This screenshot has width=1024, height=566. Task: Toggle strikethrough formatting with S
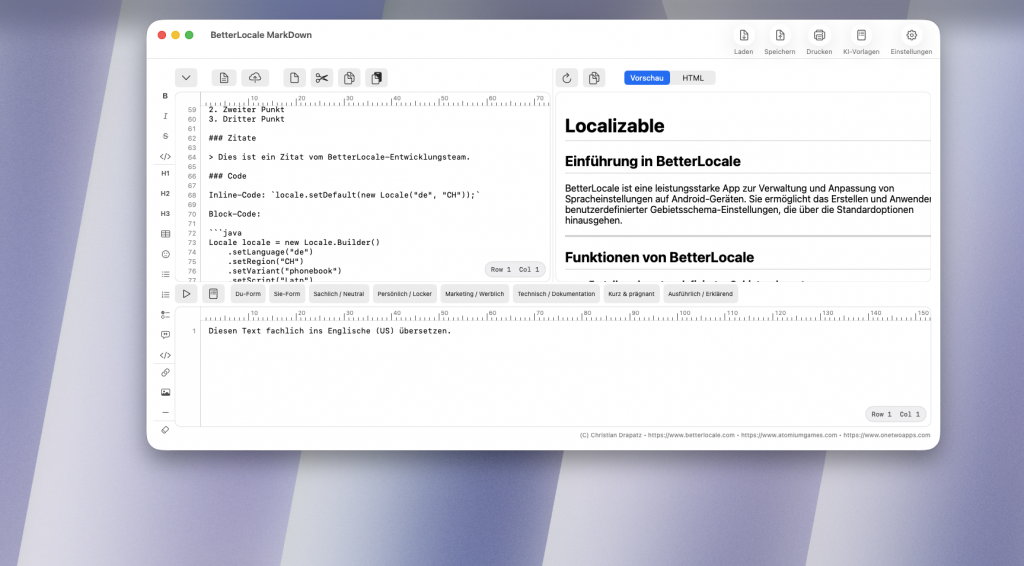[165, 136]
